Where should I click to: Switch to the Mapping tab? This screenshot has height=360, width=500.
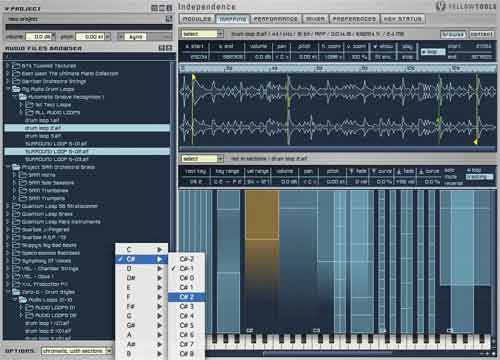tap(232, 19)
